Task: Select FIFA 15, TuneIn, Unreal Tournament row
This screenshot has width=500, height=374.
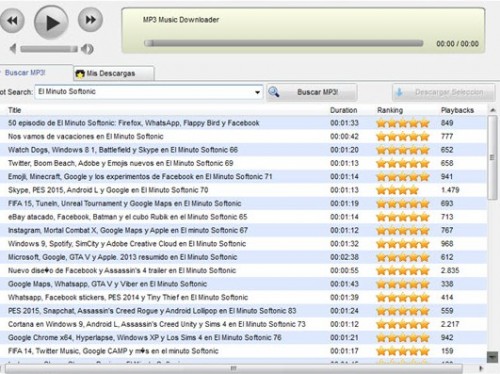Action: pyautogui.click(x=243, y=203)
